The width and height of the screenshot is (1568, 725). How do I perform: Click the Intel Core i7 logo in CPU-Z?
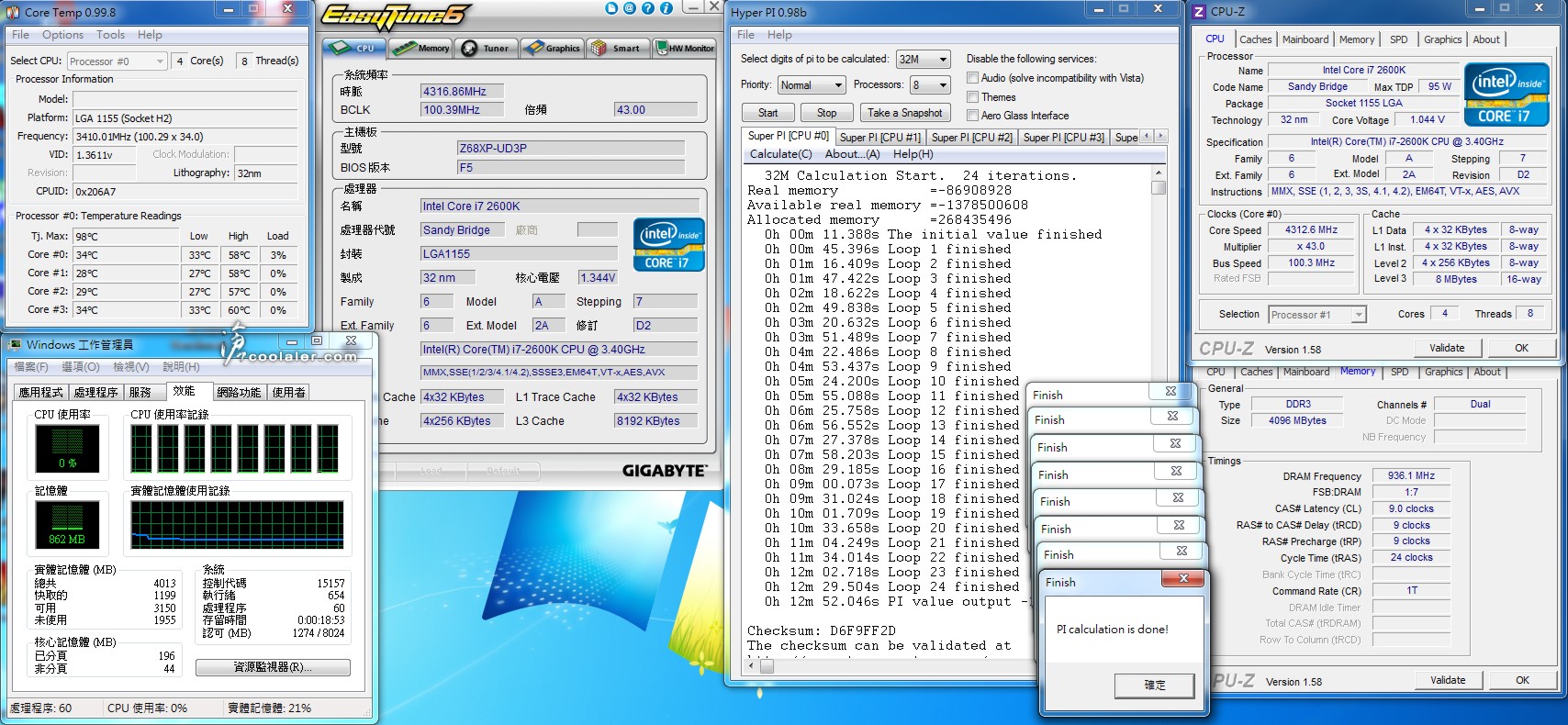pyautogui.click(x=1506, y=95)
